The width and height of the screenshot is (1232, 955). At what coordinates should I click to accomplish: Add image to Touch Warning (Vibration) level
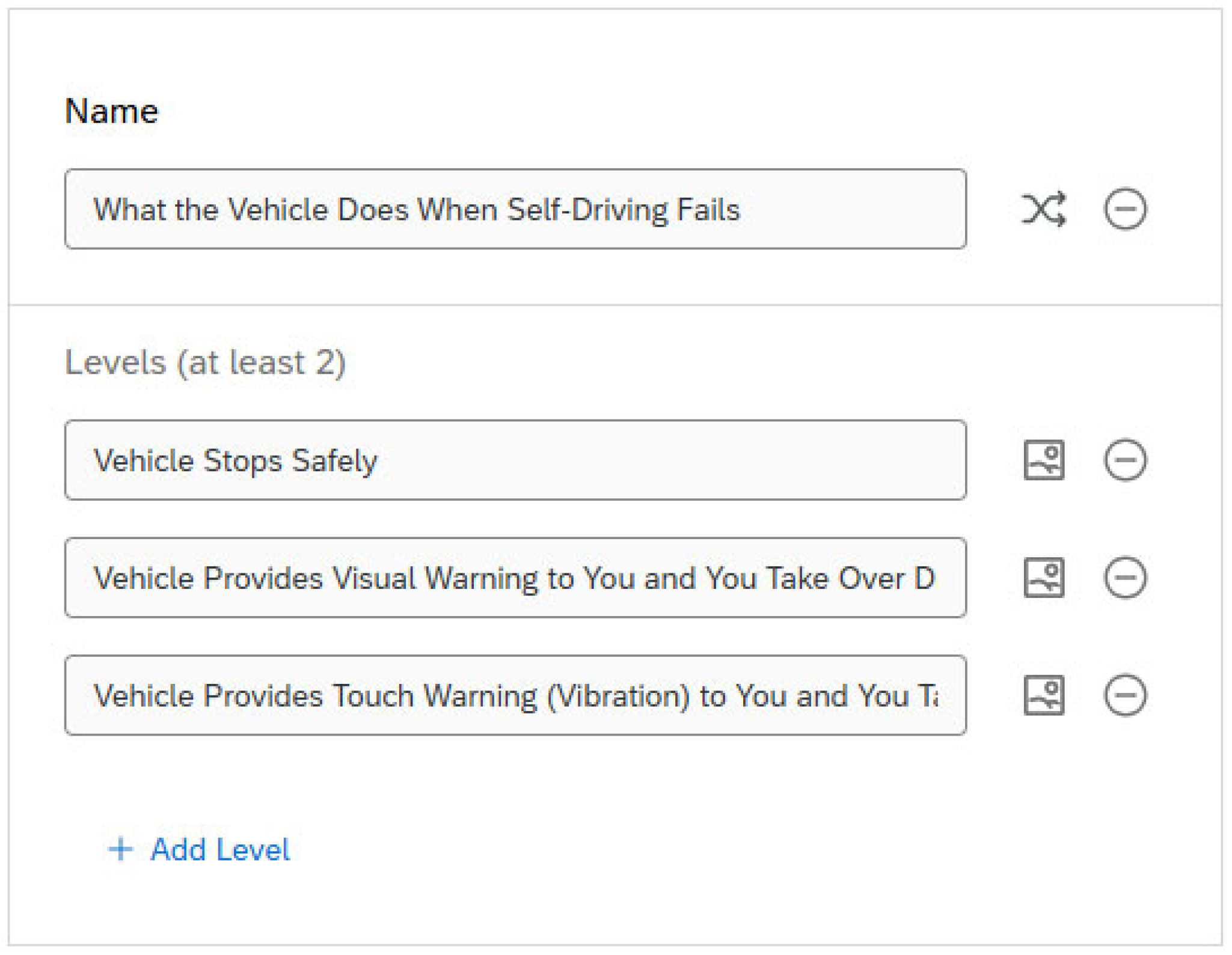(x=1044, y=695)
